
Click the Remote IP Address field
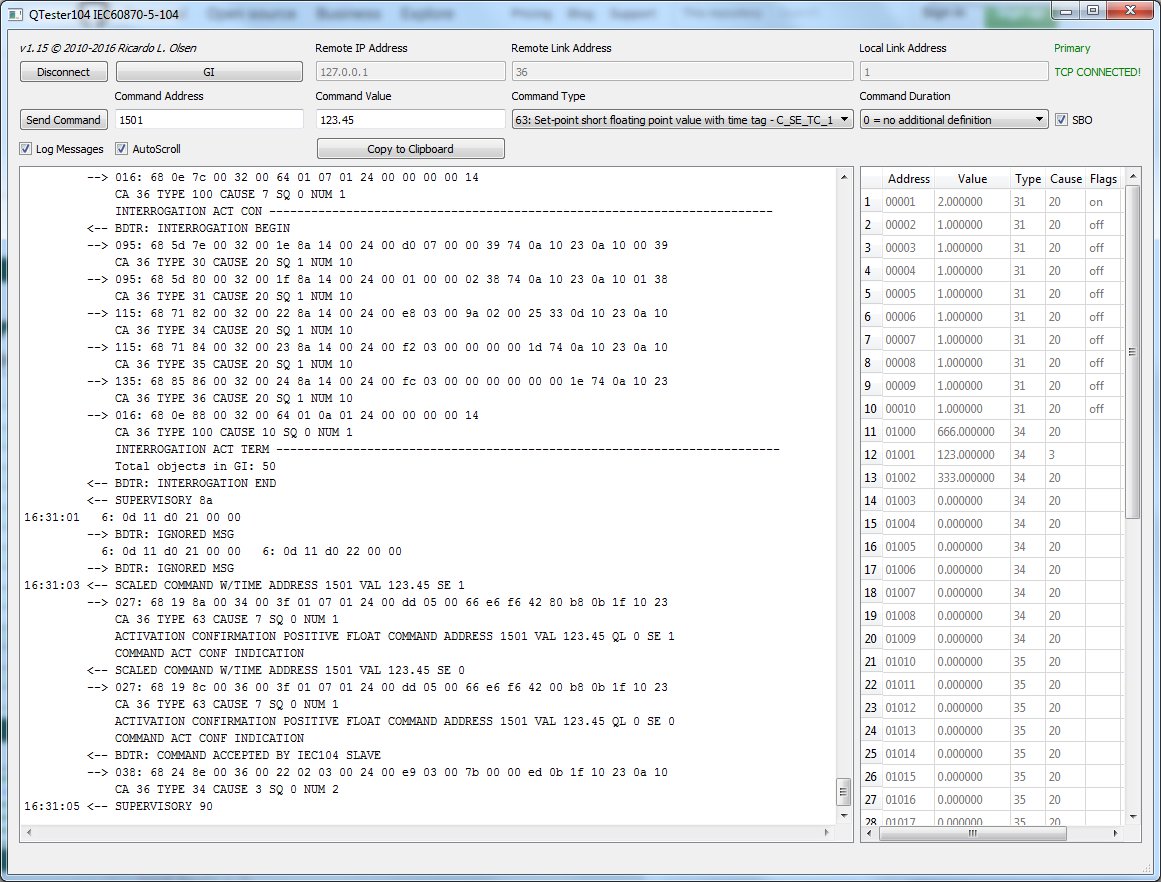(x=410, y=72)
